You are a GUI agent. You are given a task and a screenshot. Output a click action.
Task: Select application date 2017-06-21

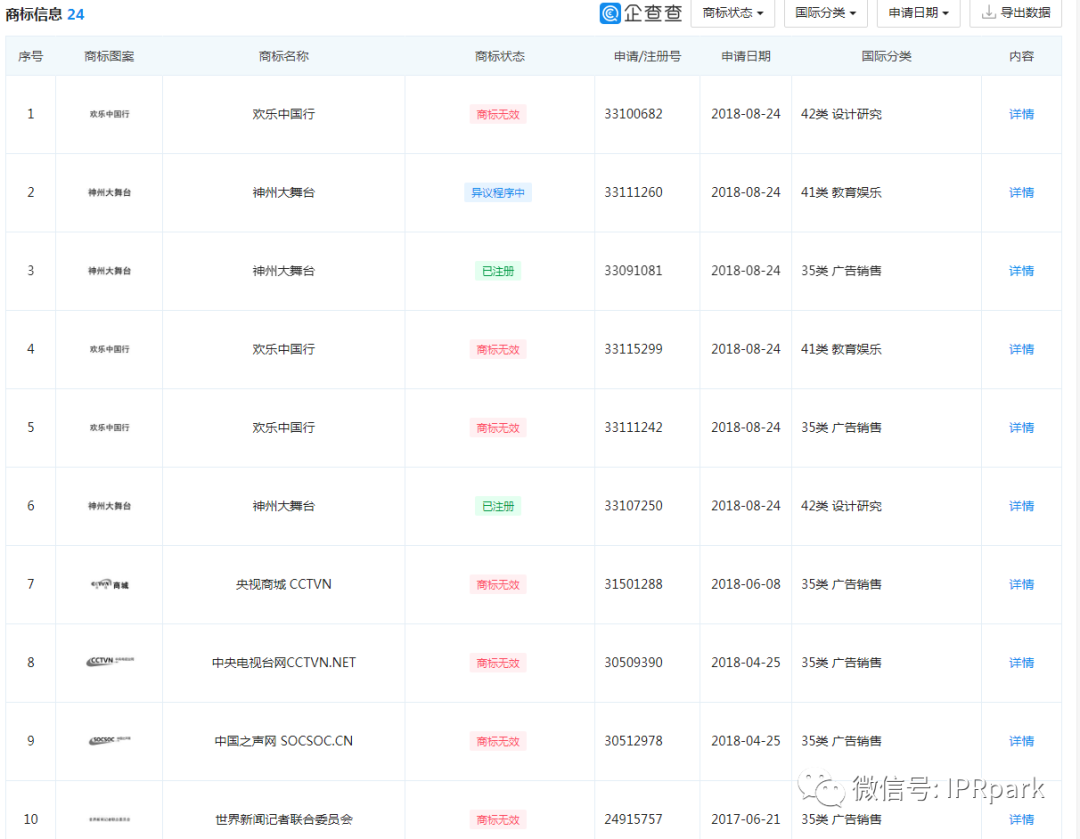tap(745, 820)
